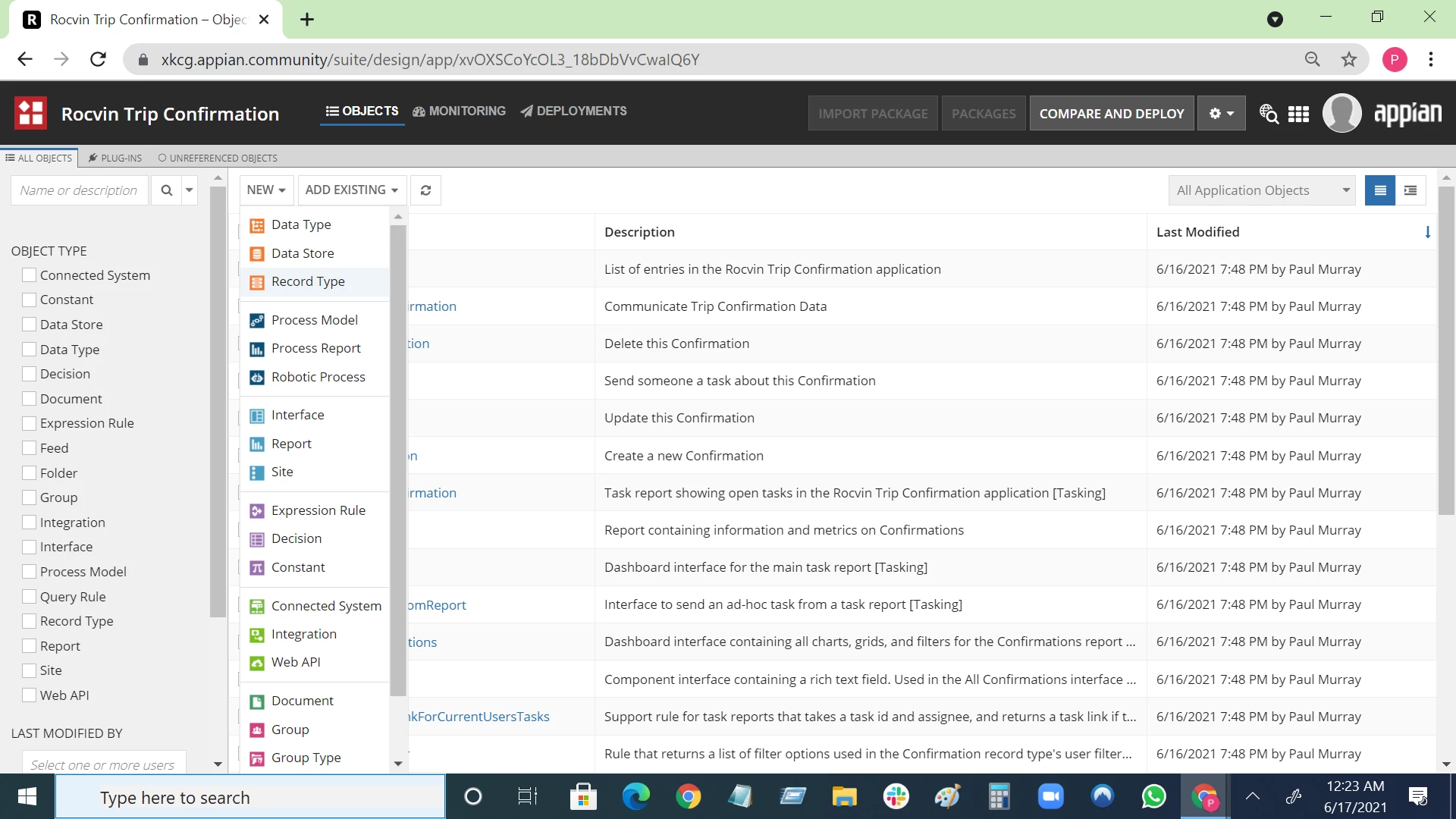Click Select one or more users field
Screen dimensions: 1456x819
click(103, 764)
